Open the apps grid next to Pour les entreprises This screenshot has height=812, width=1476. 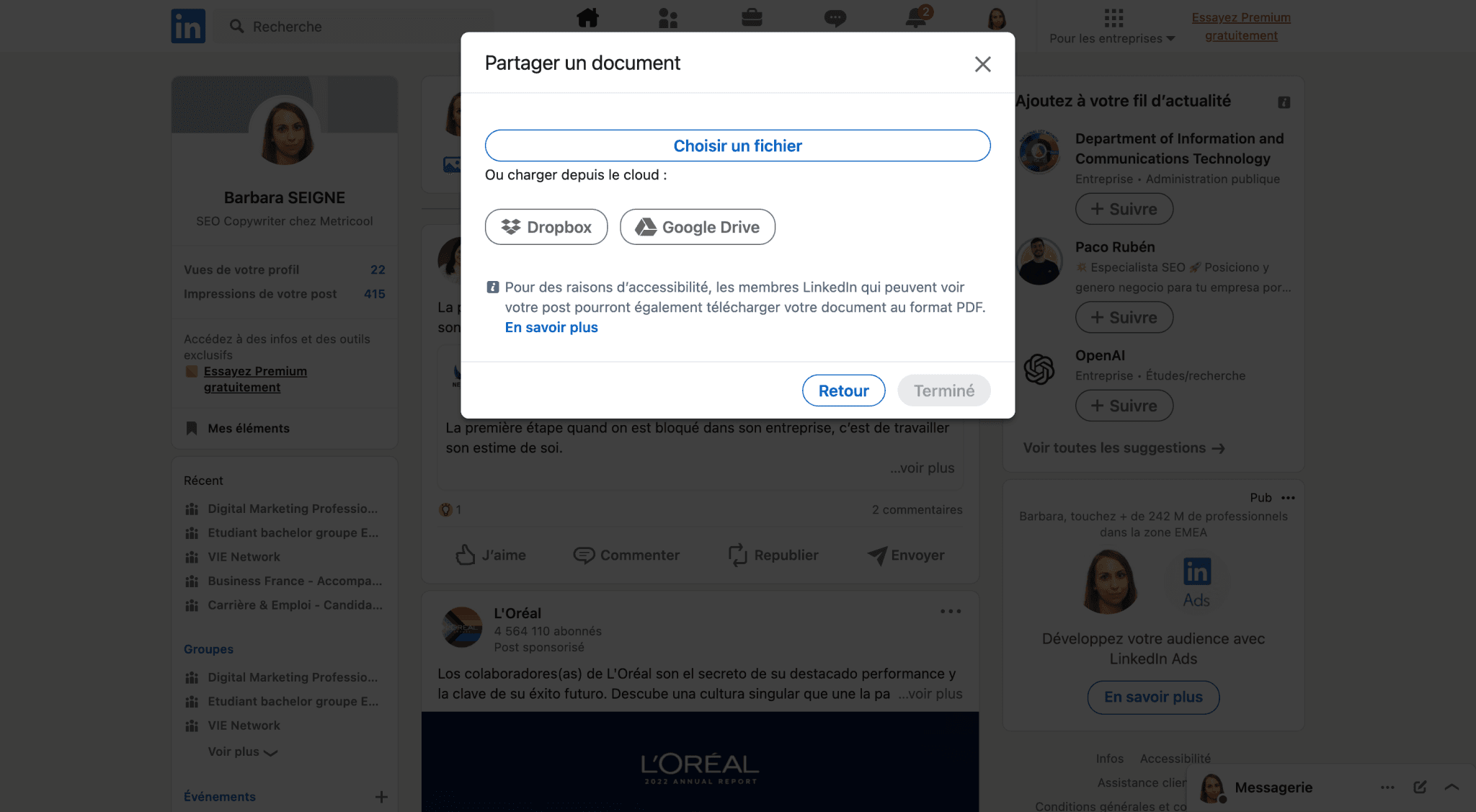click(1113, 16)
